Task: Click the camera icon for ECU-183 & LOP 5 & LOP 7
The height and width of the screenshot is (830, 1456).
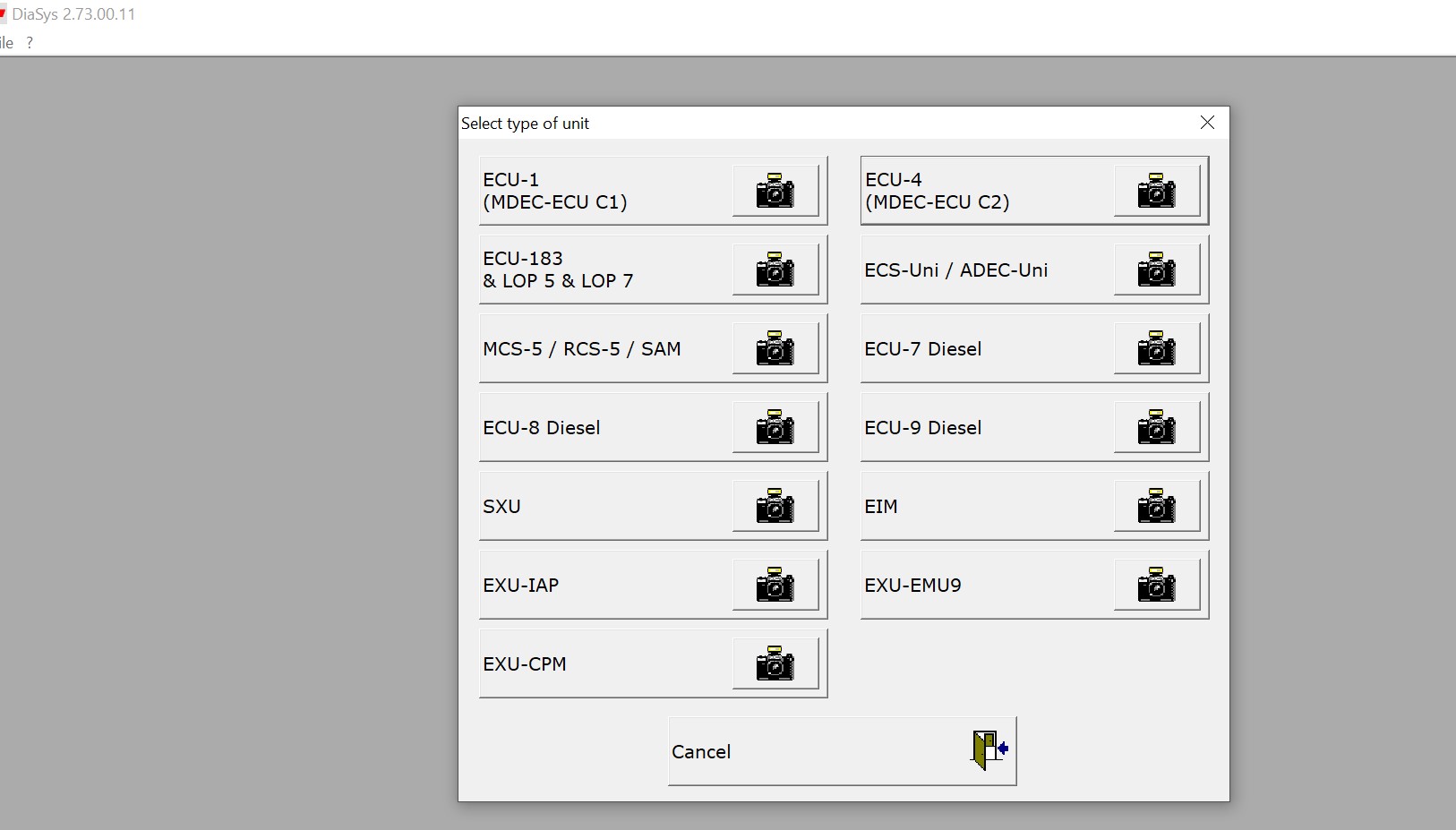Action: pos(775,269)
